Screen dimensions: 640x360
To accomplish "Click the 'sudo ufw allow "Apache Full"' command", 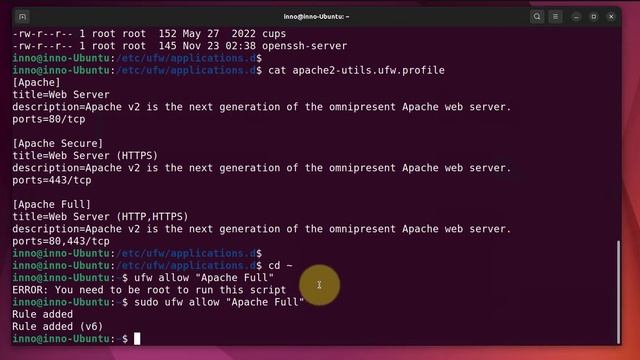I will [x=219, y=302].
